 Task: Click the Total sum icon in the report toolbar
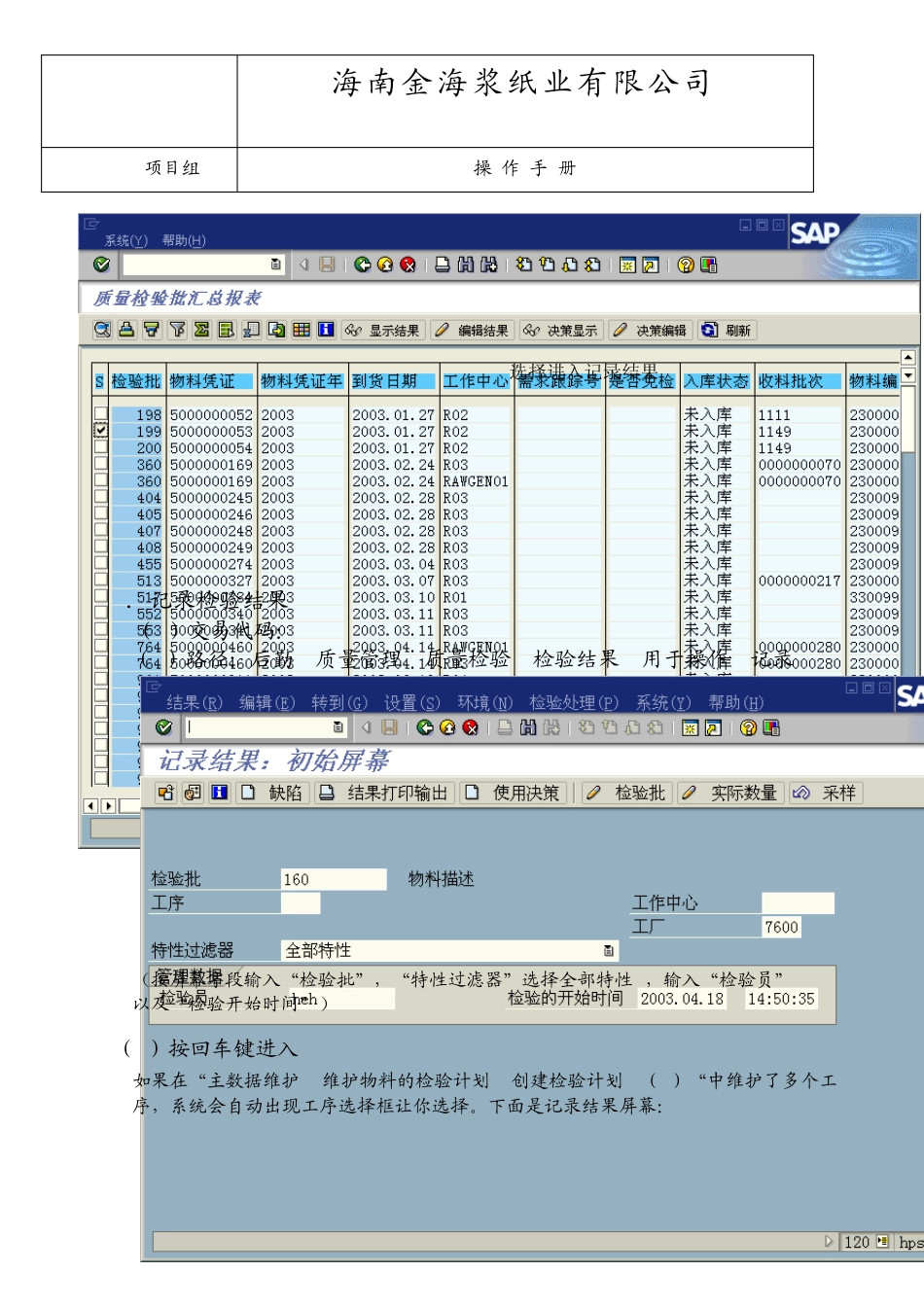point(201,330)
